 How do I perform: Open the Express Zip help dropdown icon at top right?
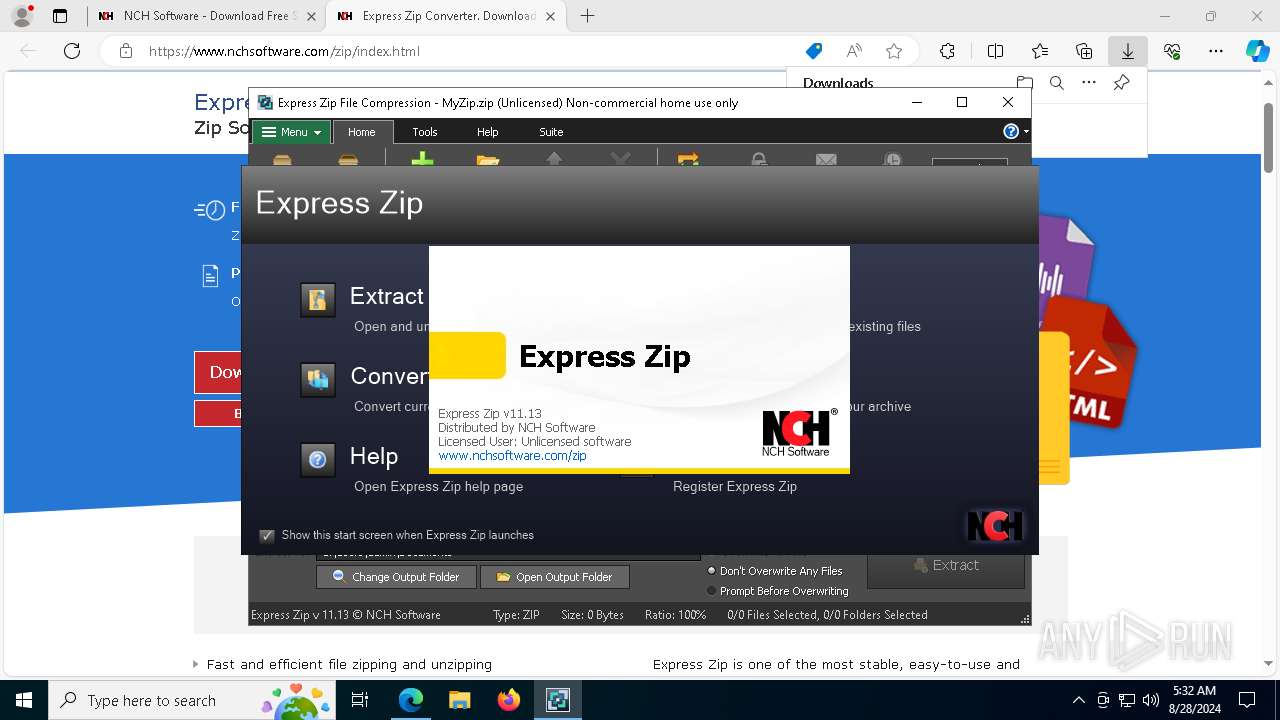coord(1015,132)
